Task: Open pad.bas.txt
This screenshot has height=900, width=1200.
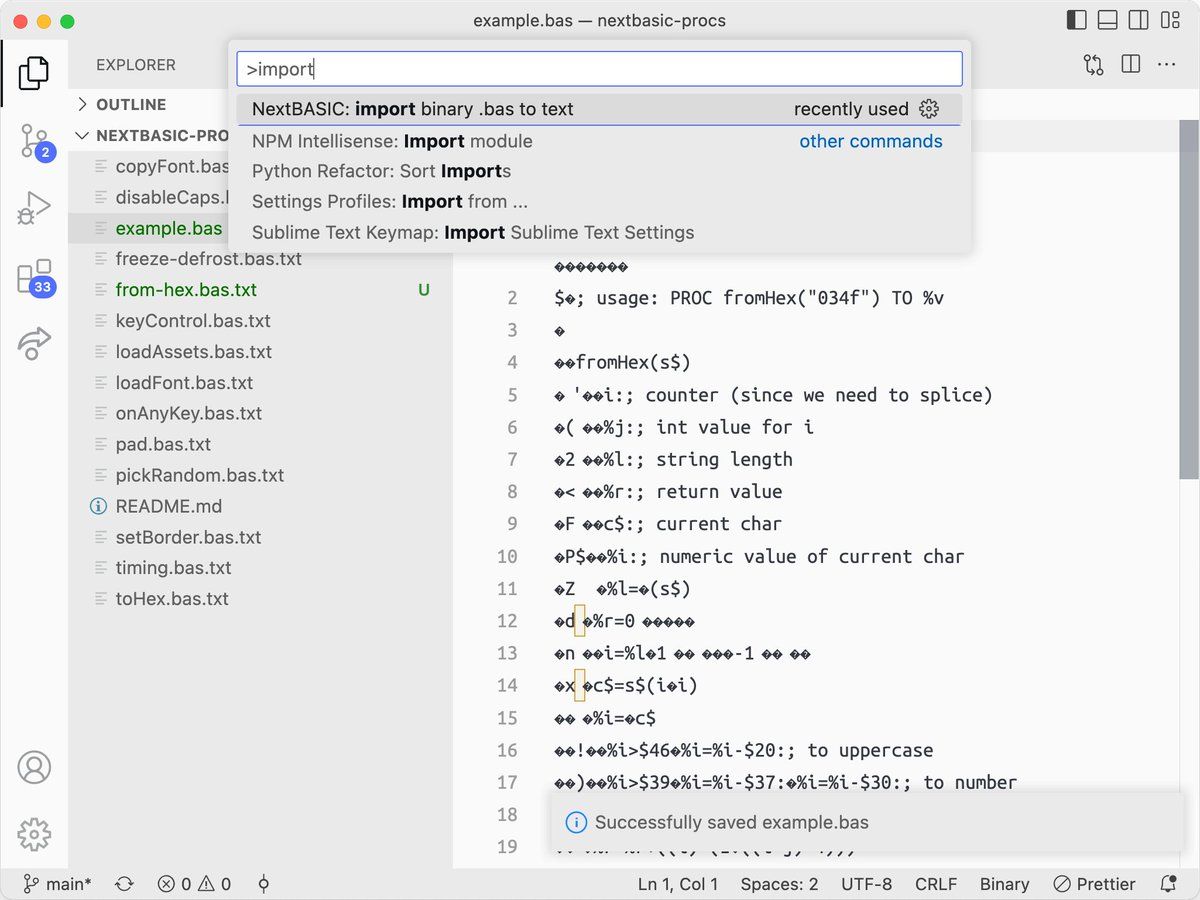Action: pyautogui.click(x=163, y=444)
